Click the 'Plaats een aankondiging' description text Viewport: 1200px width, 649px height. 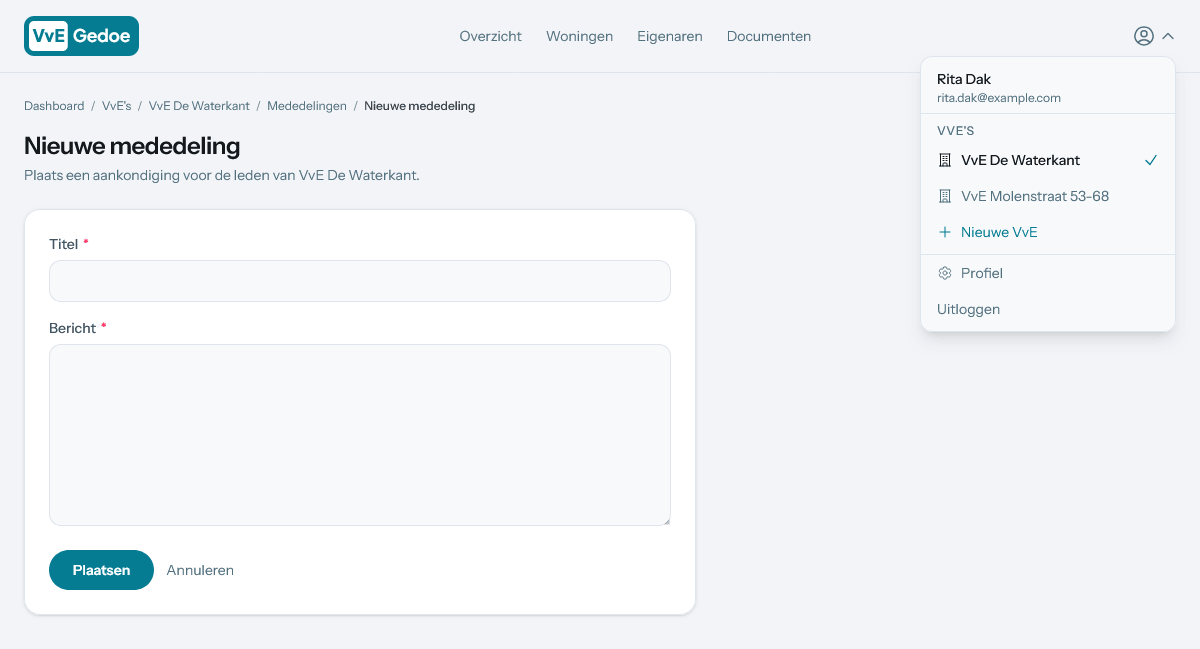[222, 175]
